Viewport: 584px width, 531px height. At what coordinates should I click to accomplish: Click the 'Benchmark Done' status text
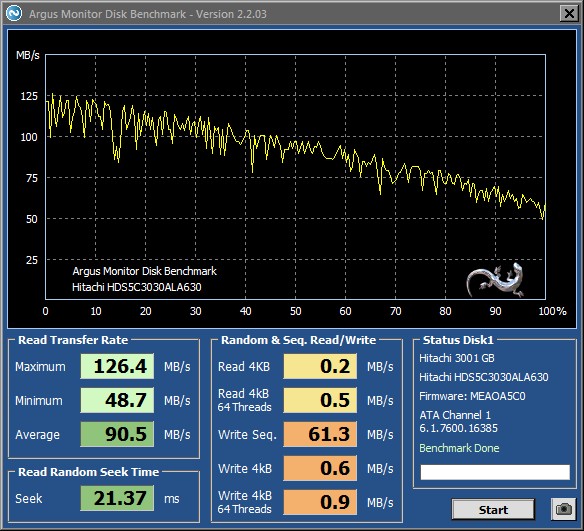point(459,448)
